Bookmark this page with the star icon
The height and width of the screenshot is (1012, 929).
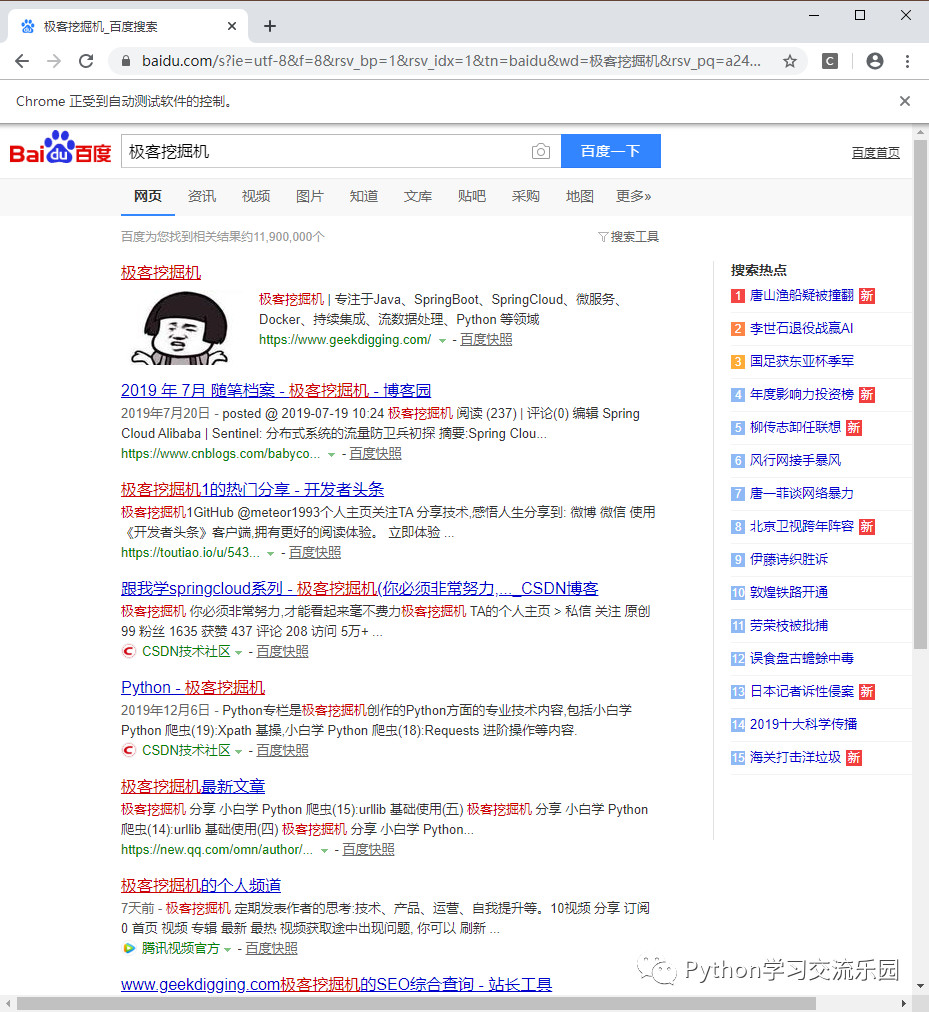790,61
